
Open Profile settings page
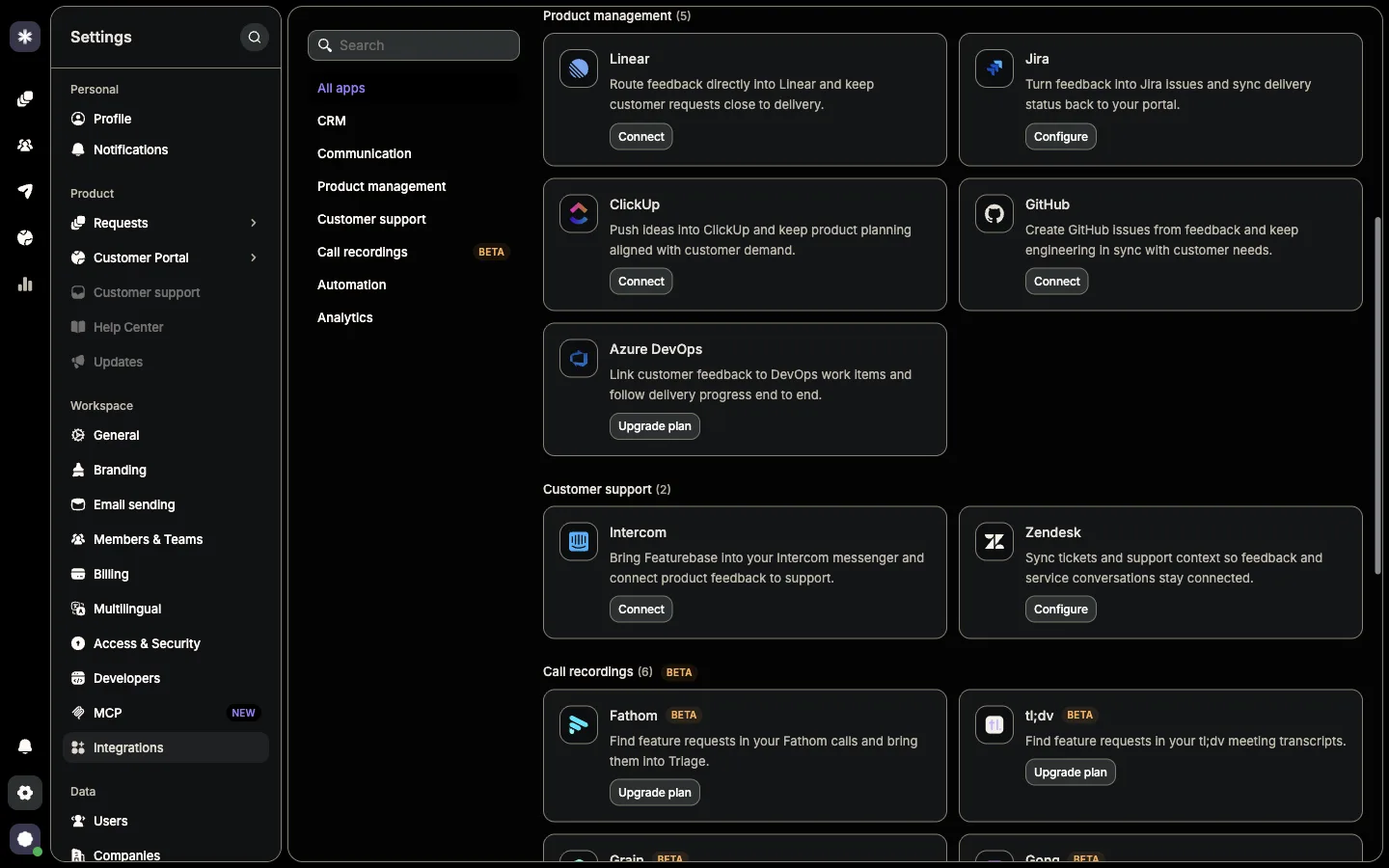[166, 119]
